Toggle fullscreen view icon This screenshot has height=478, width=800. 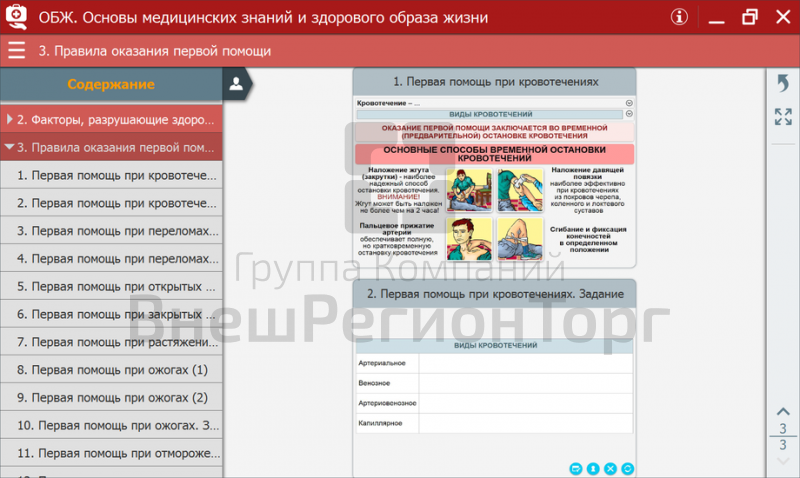click(782, 117)
